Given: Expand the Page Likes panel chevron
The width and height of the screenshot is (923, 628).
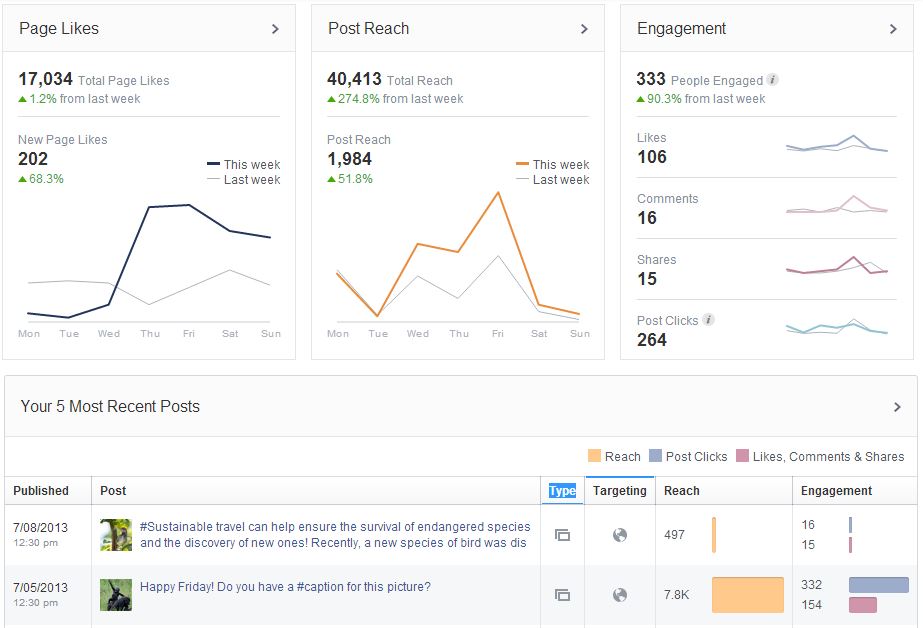Looking at the screenshot, I should click(275, 29).
